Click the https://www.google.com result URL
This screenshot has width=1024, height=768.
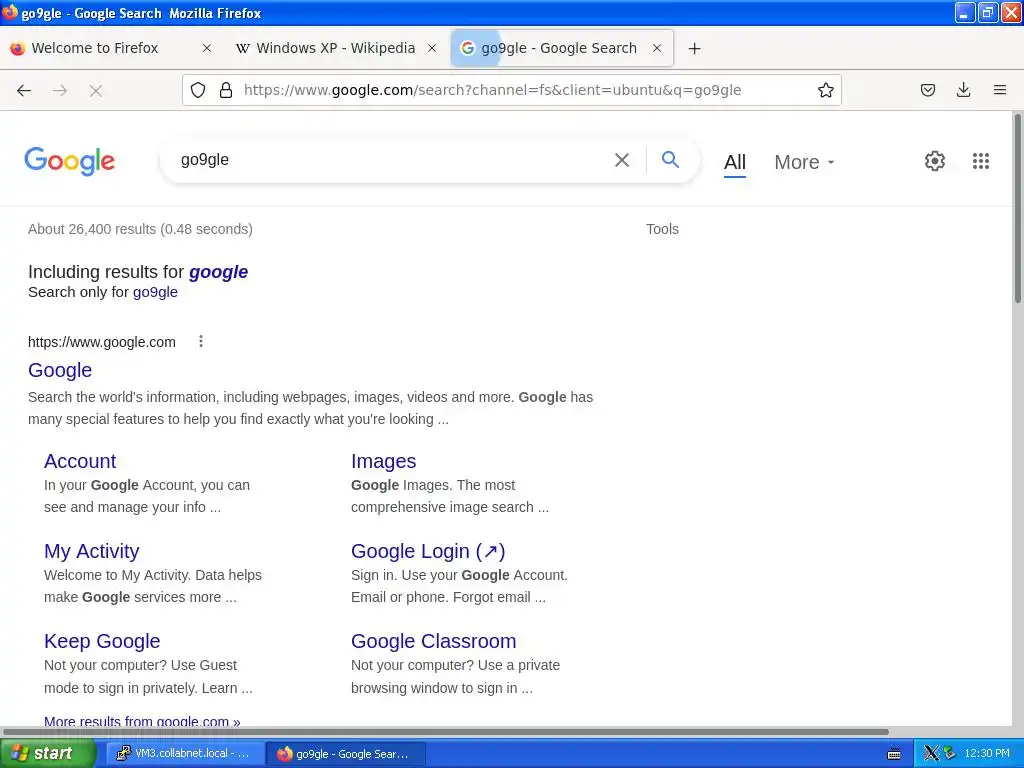pyautogui.click(x=102, y=342)
